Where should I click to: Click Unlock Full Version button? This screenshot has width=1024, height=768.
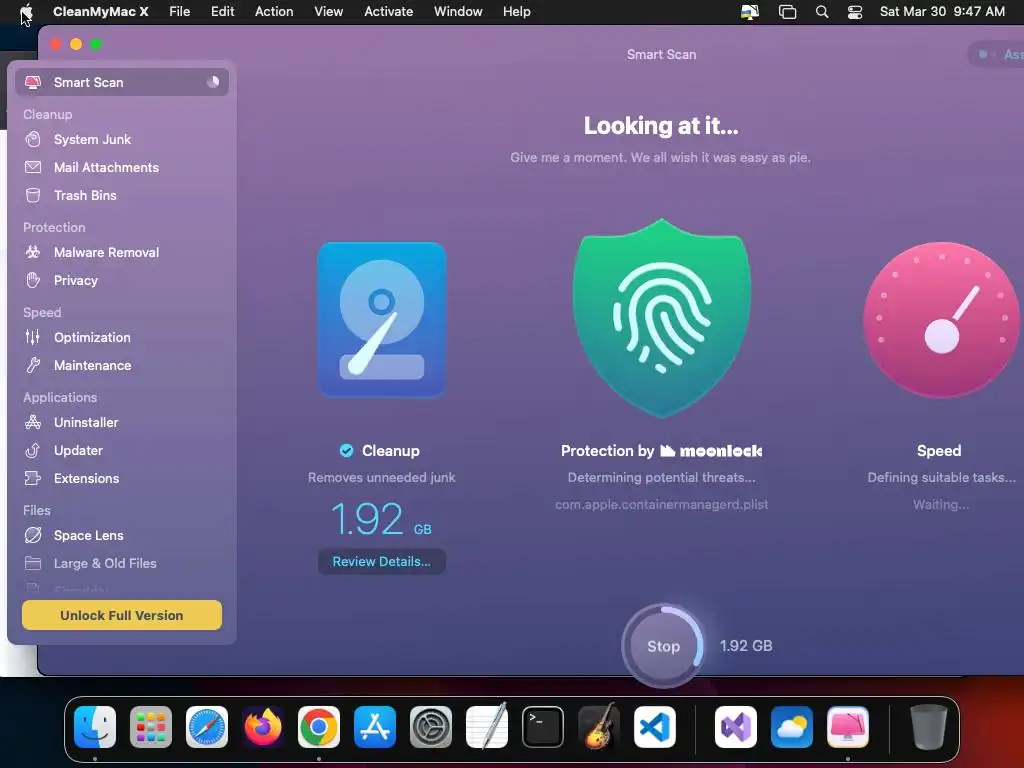pos(121,615)
